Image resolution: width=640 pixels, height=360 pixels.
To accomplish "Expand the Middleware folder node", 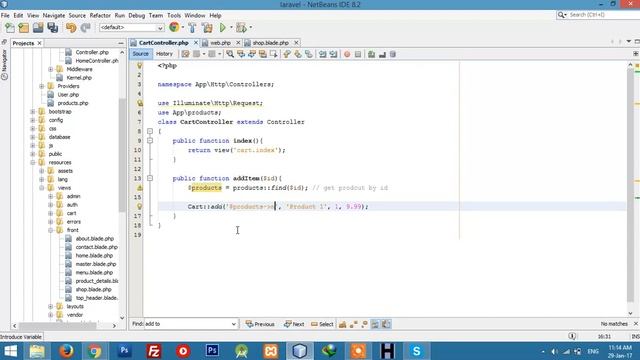I will pyautogui.click(x=51, y=69).
